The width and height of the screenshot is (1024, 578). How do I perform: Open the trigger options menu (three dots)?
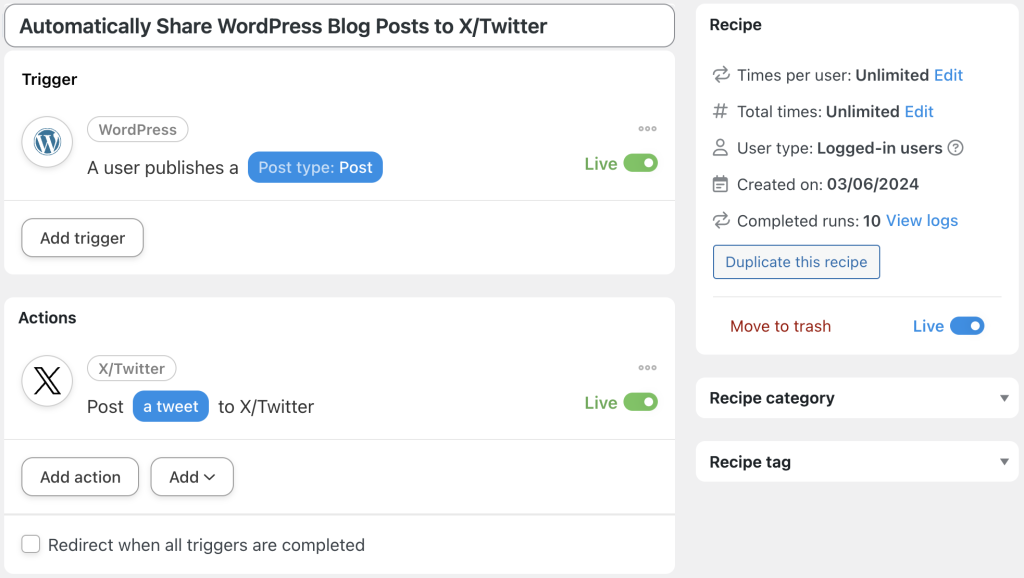coord(647,128)
